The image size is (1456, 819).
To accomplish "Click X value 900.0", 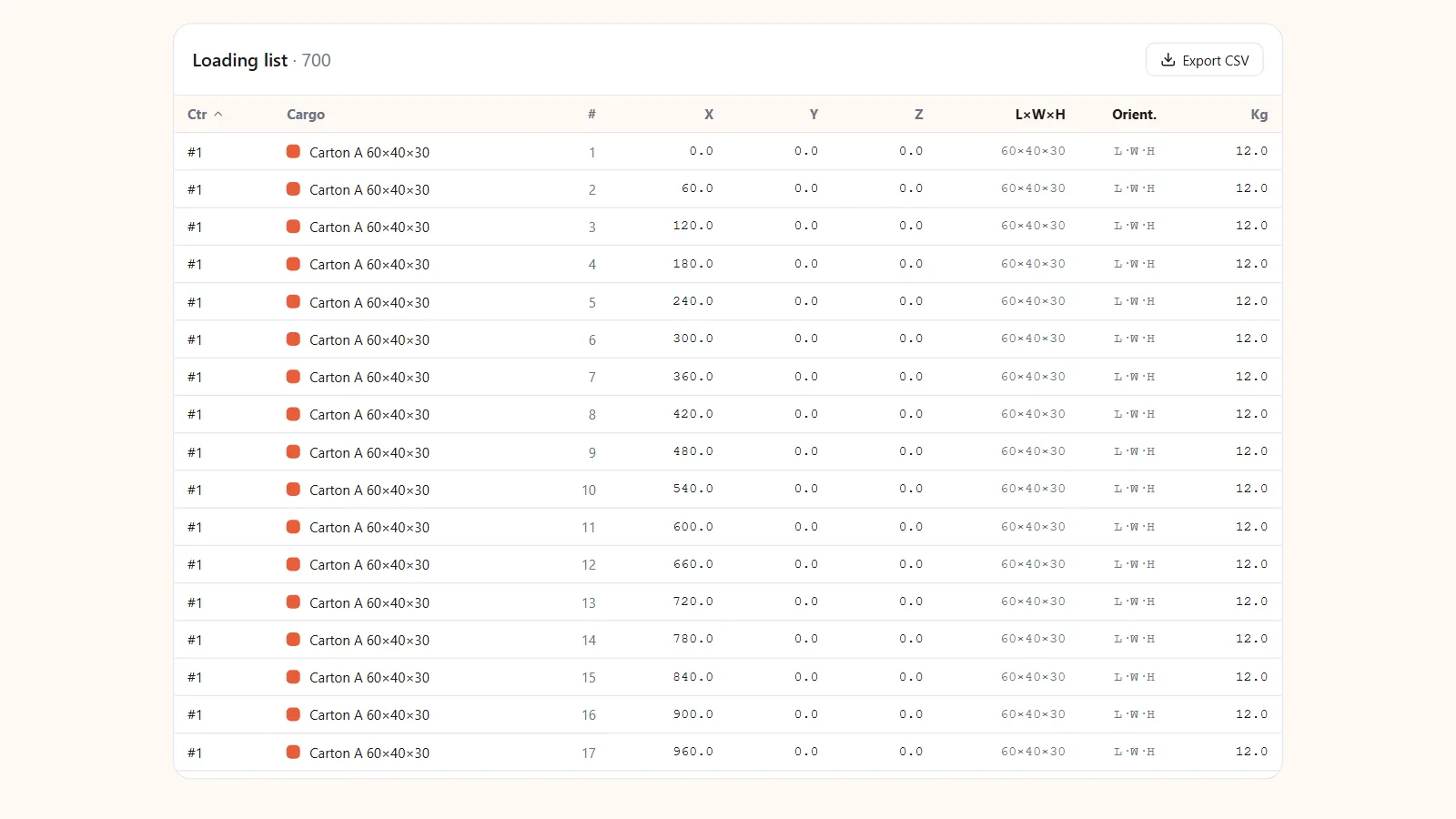I will [693, 714].
